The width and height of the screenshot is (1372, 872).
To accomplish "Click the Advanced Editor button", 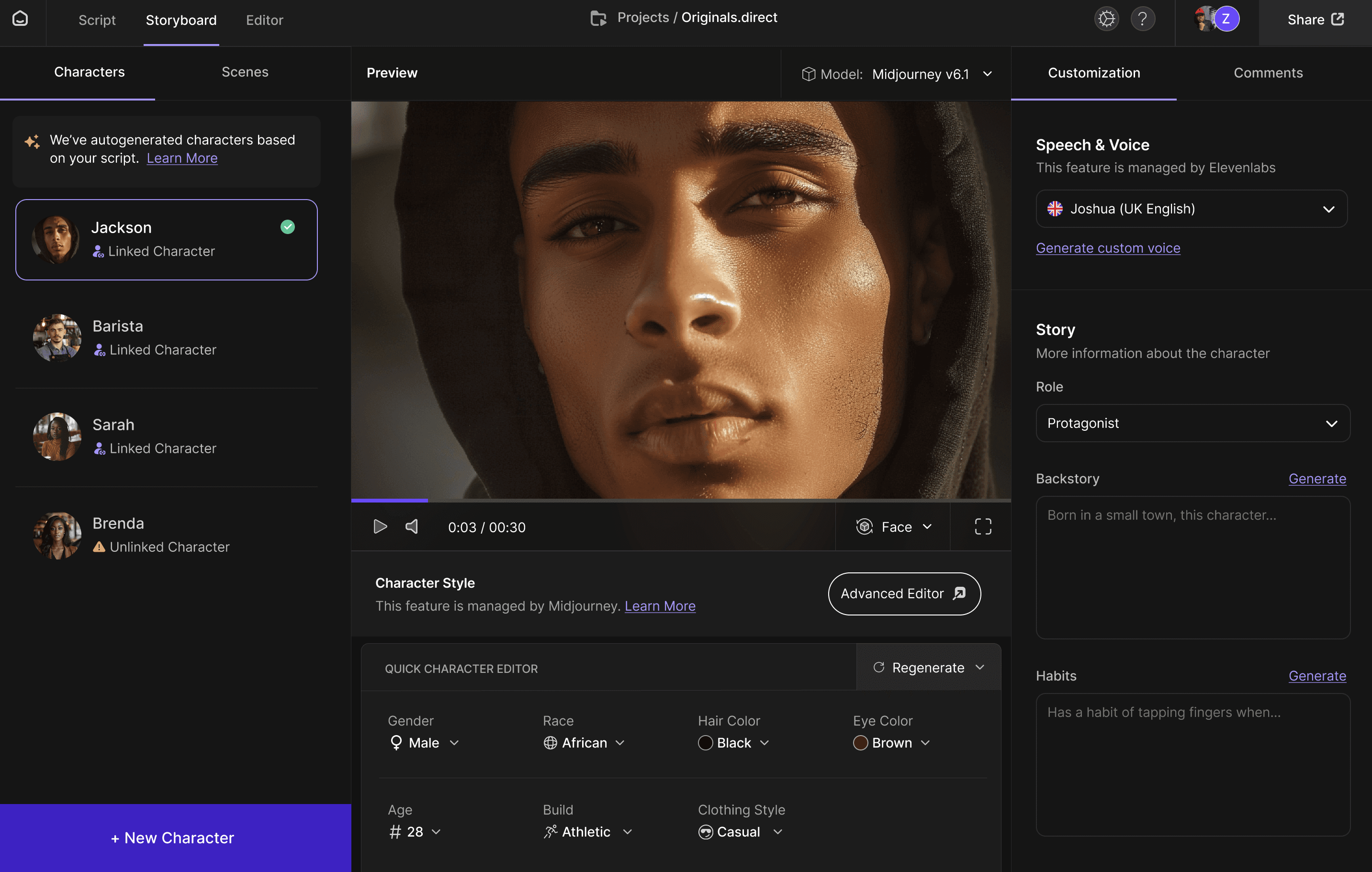I will click(904, 593).
